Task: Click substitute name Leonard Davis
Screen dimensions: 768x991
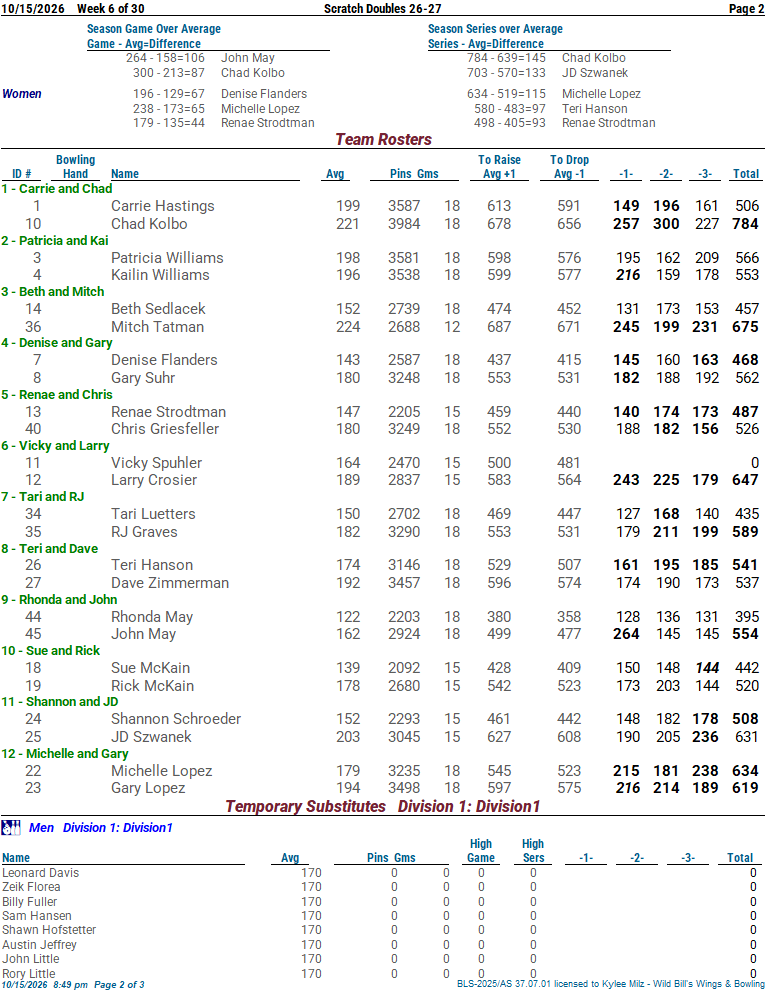Action: click(40, 873)
